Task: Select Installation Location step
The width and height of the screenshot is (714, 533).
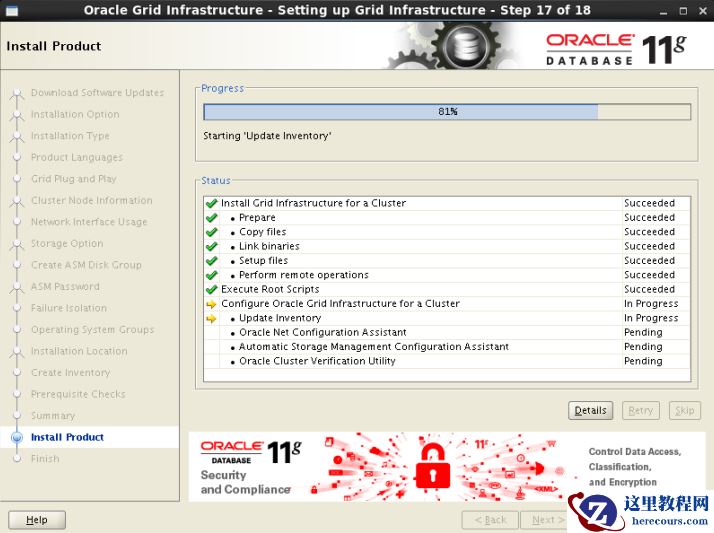Action: [x=79, y=351]
